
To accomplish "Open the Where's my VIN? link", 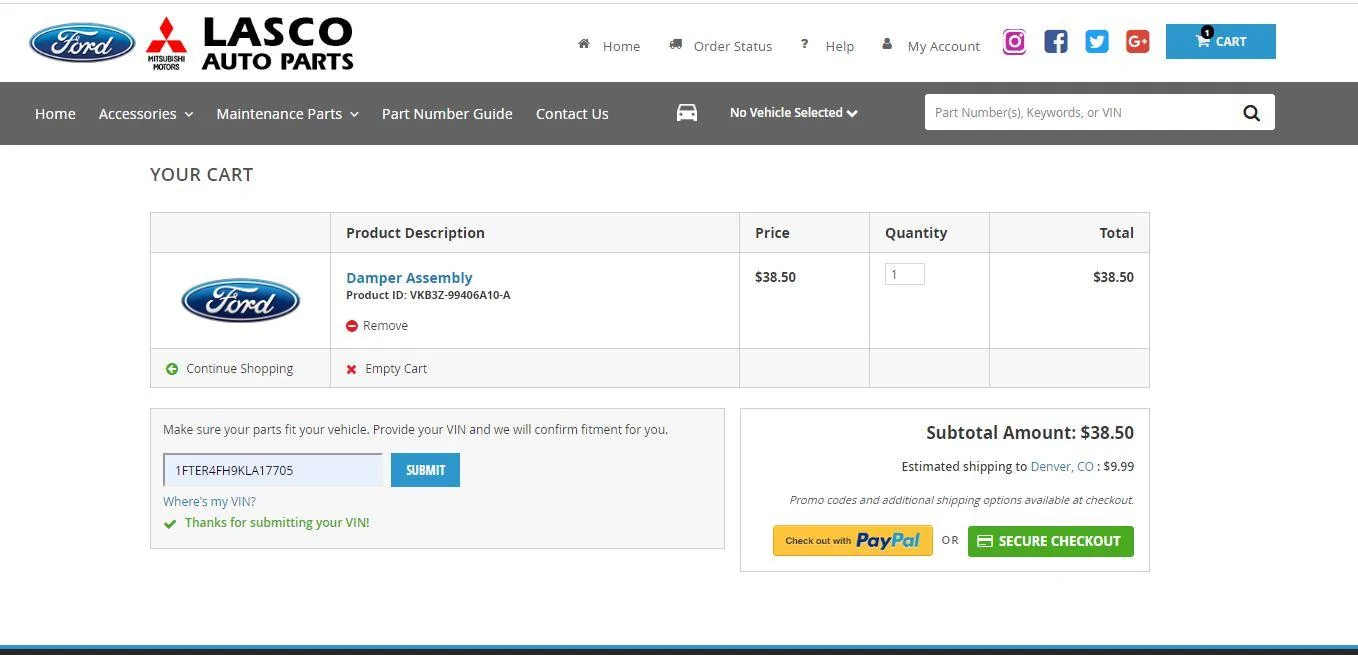I will [x=209, y=502].
